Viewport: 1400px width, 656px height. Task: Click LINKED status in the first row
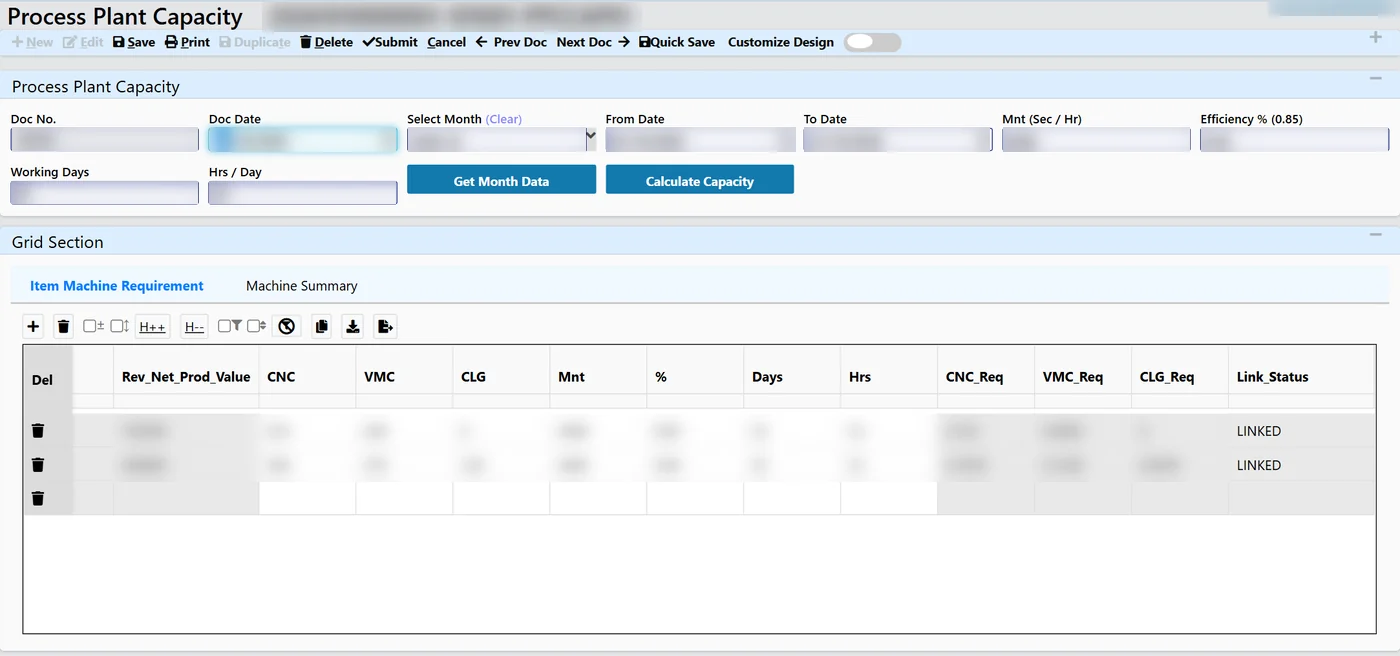[x=1259, y=431]
